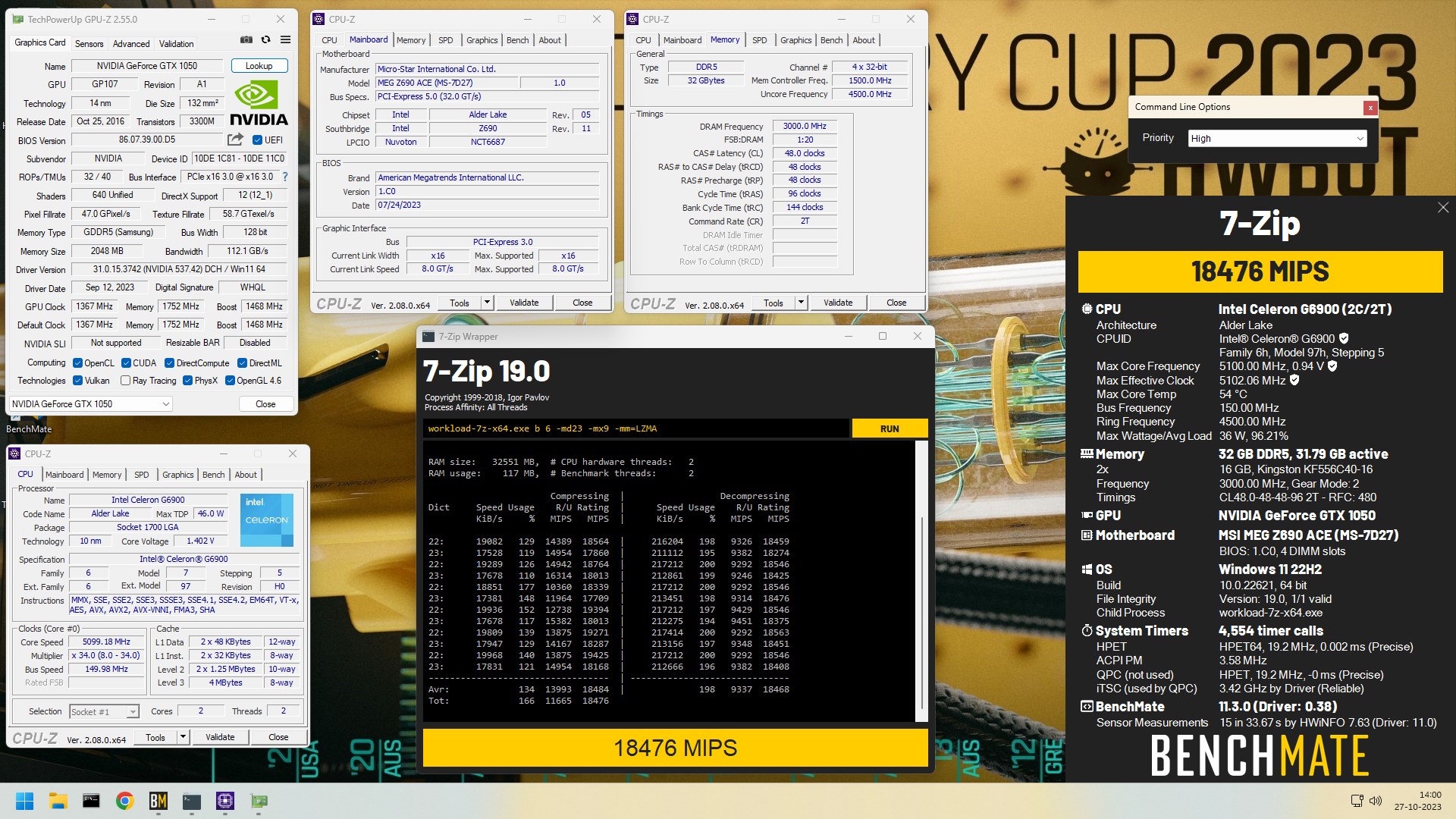
Task: Open File Explorer from the taskbar
Action: [x=58, y=801]
